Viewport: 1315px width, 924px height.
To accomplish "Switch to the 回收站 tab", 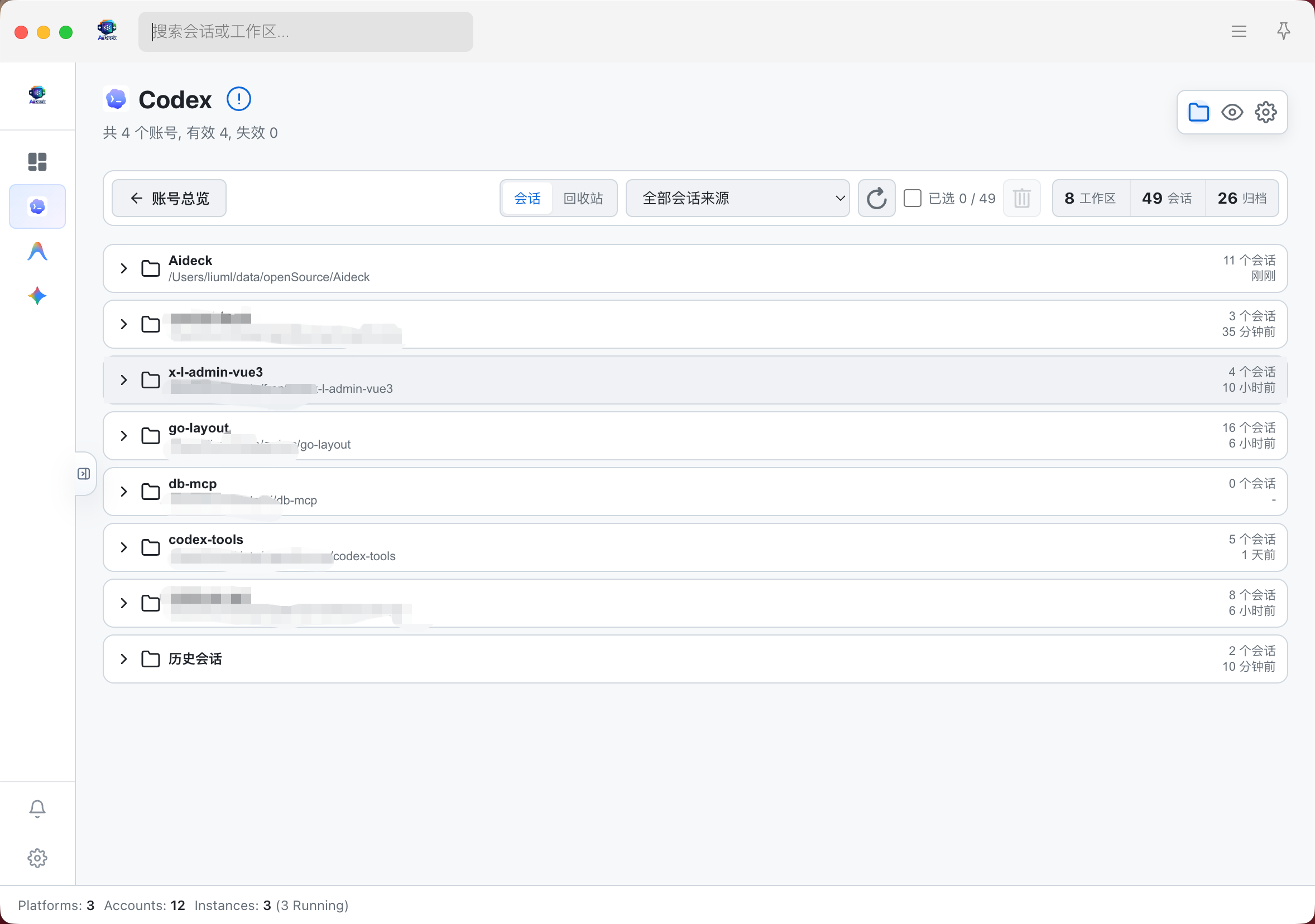I will tap(583, 198).
